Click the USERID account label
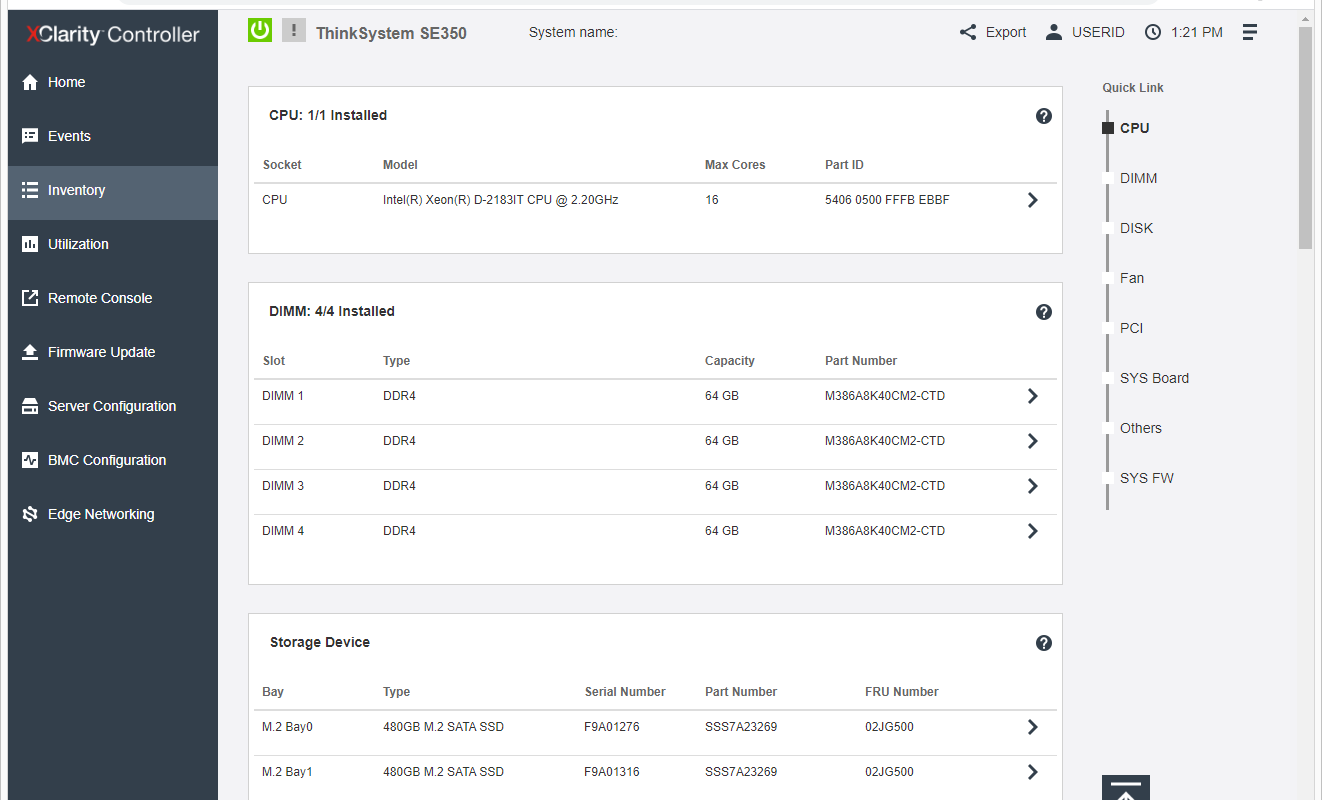1322x800 pixels. pos(1098,32)
